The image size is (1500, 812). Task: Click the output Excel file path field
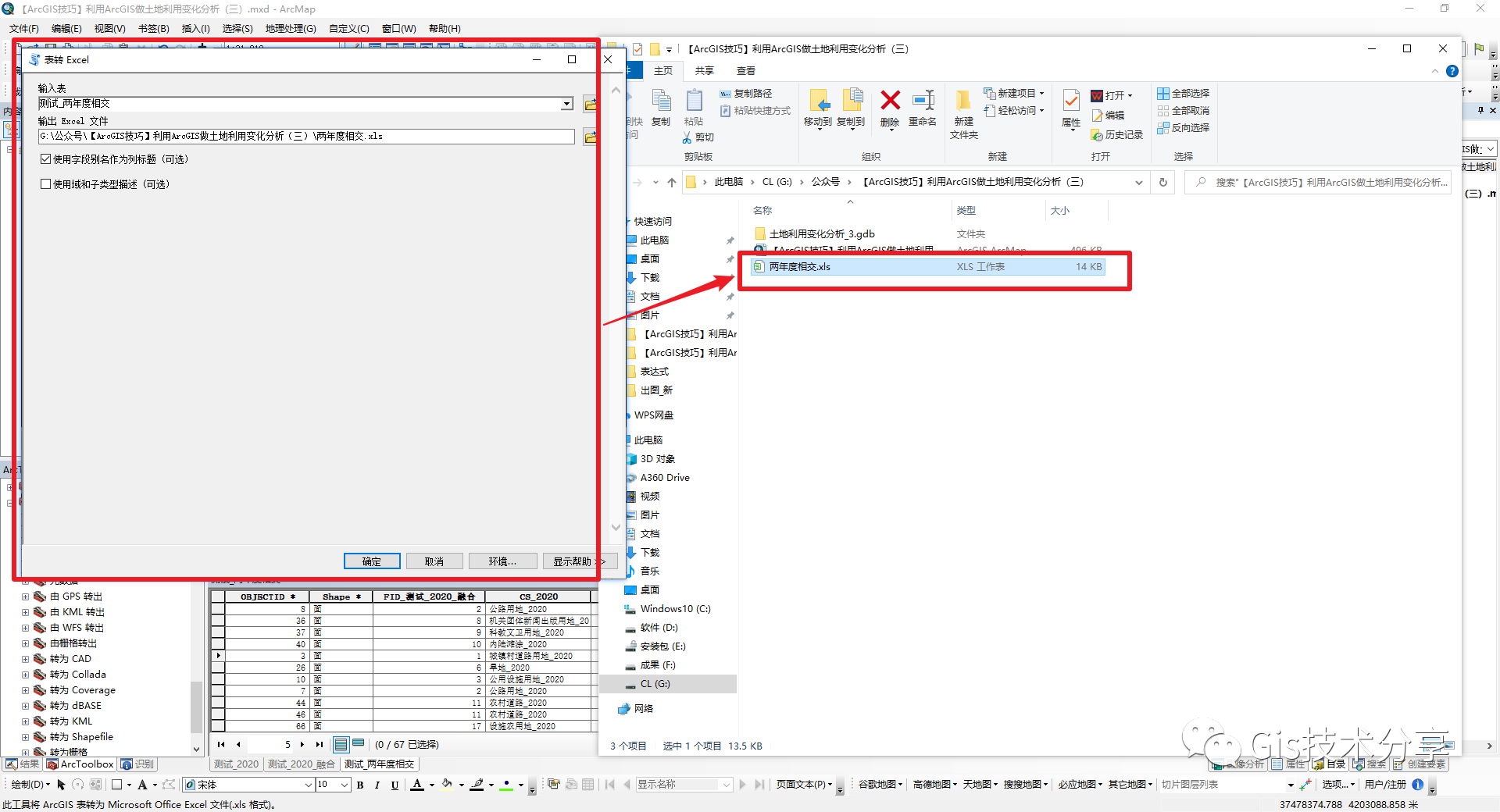(306, 137)
